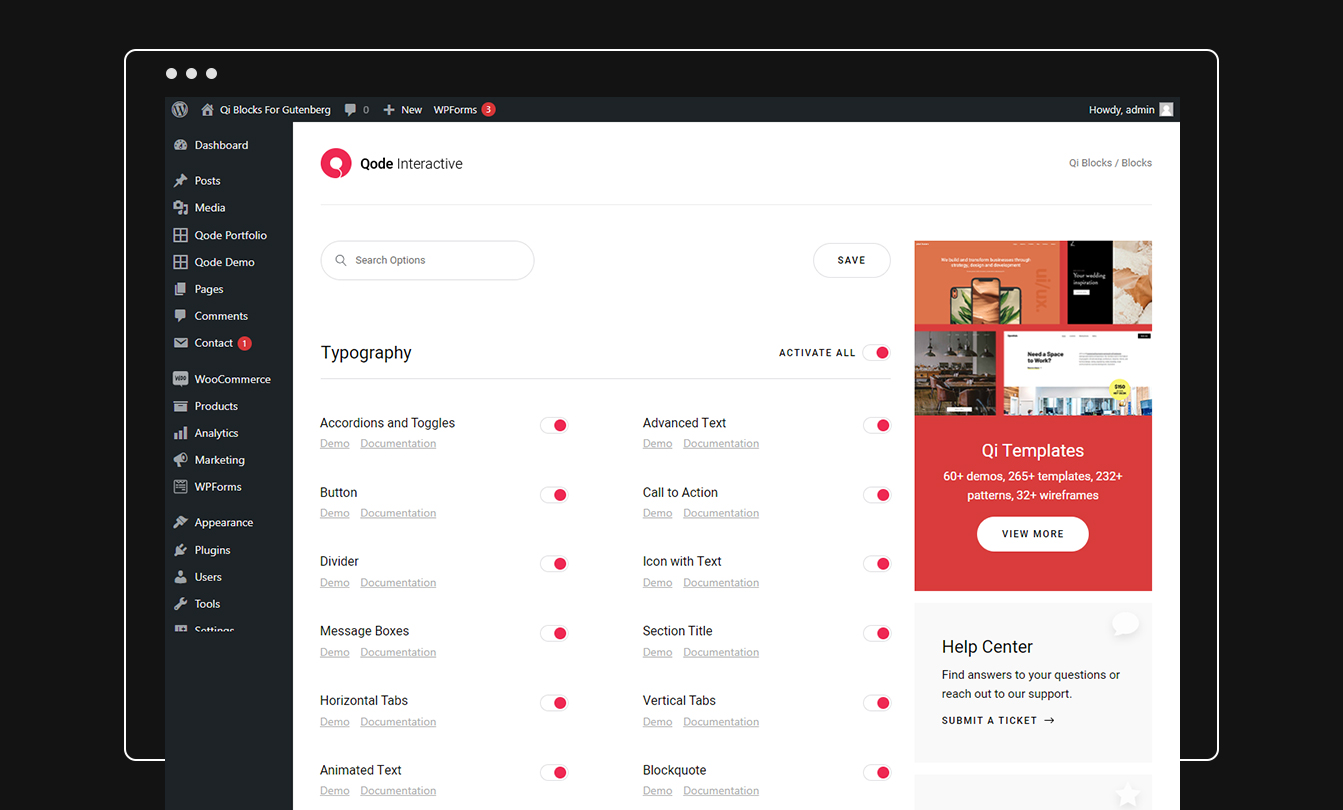Click the Qode Portfolio grid icon
This screenshot has height=810, width=1343.
(x=180, y=235)
